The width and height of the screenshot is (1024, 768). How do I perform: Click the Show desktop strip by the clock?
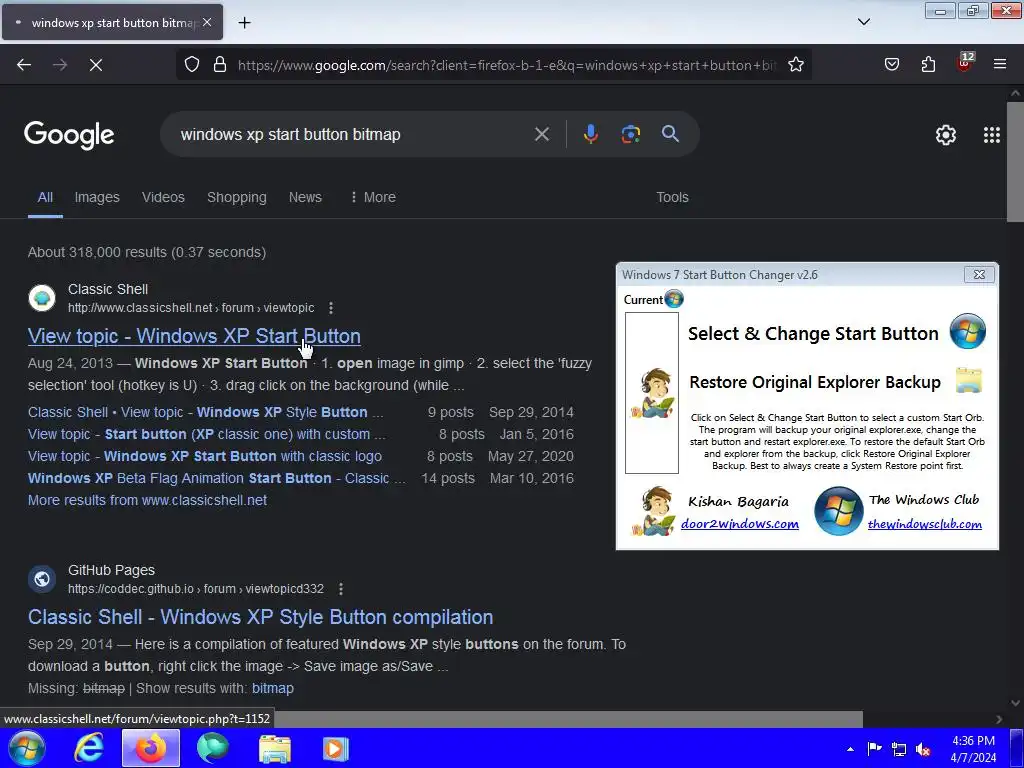tap(1017, 748)
